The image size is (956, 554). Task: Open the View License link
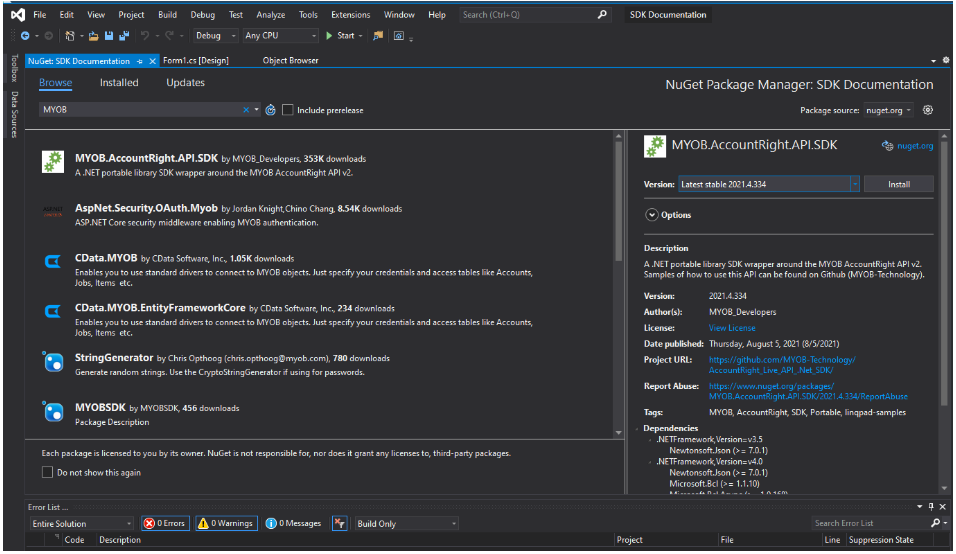pyautogui.click(x=732, y=328)
